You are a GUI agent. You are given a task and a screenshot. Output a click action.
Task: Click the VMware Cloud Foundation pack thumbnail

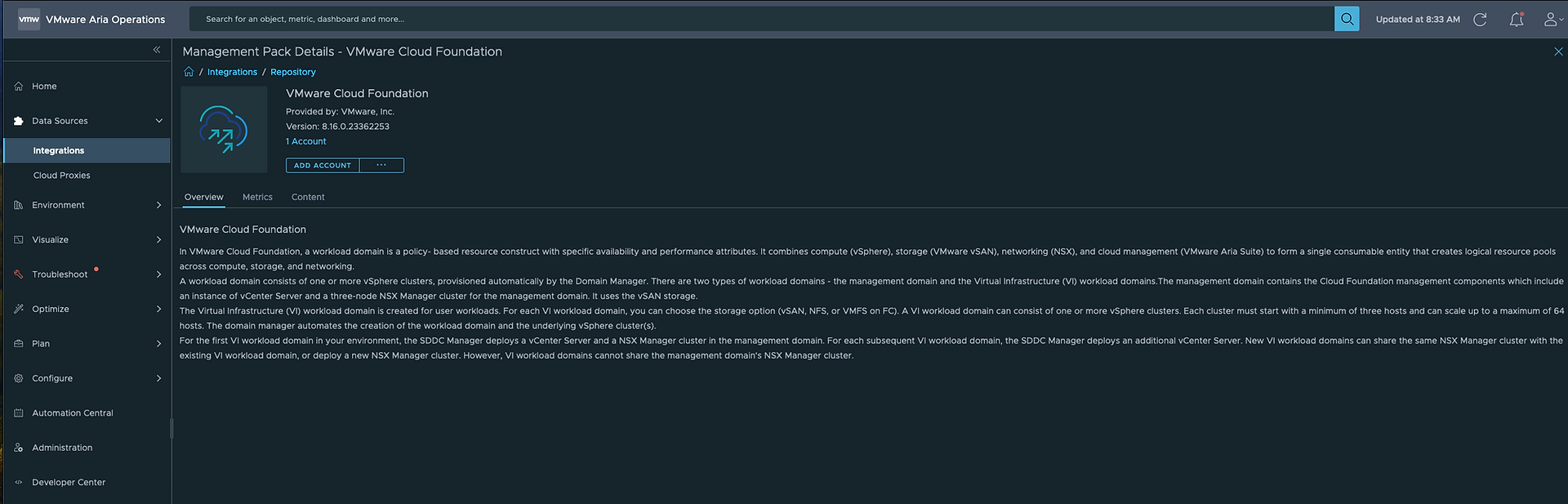point(224,129)
